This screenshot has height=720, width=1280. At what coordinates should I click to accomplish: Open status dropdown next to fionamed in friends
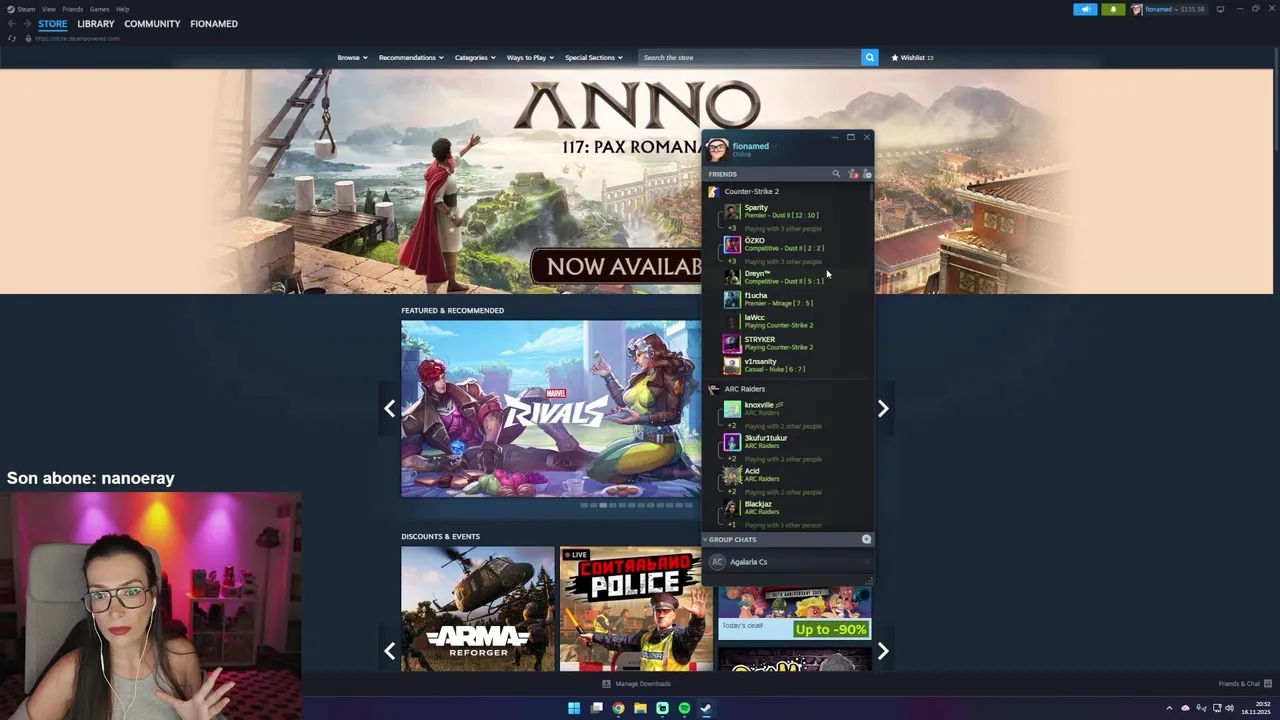pyautogui.click(x=774, y=146)
